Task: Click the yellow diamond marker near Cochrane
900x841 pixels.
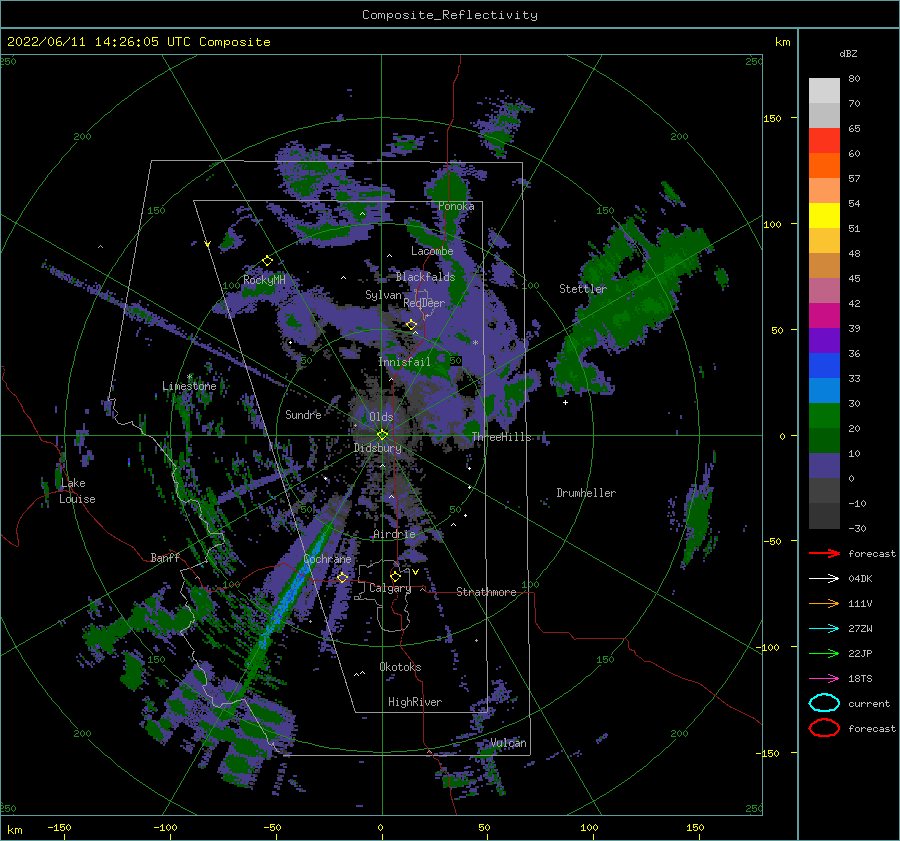Action: tap(342, 577)
